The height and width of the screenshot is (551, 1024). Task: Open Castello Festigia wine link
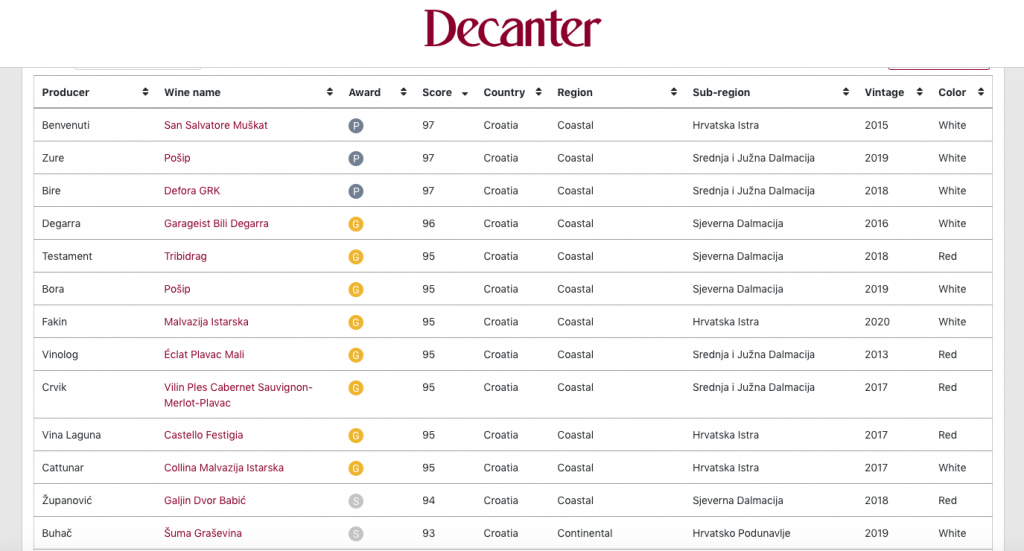tap(203, 435)
